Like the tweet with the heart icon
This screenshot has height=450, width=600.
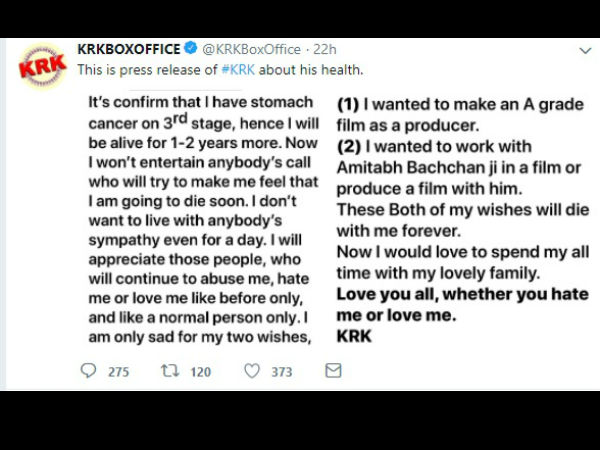coord(252,371)
